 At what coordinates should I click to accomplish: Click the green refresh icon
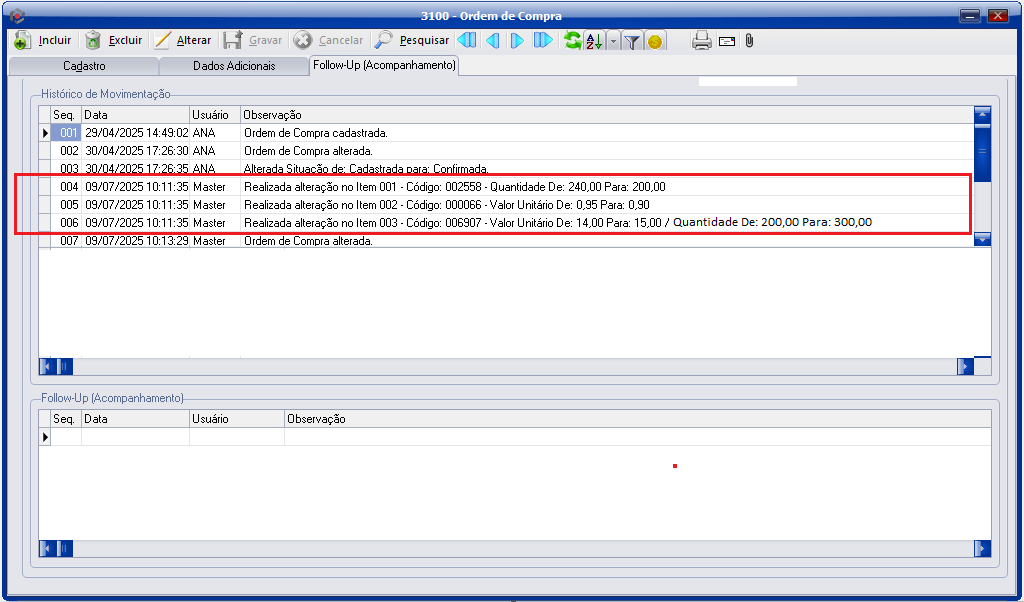pos(572,41)
